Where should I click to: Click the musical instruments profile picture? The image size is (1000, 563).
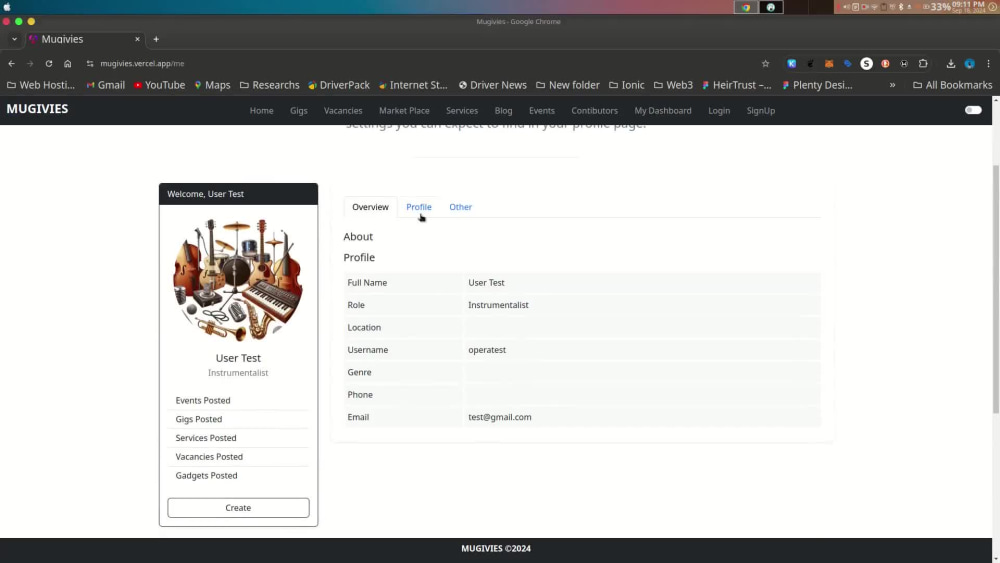238,281
